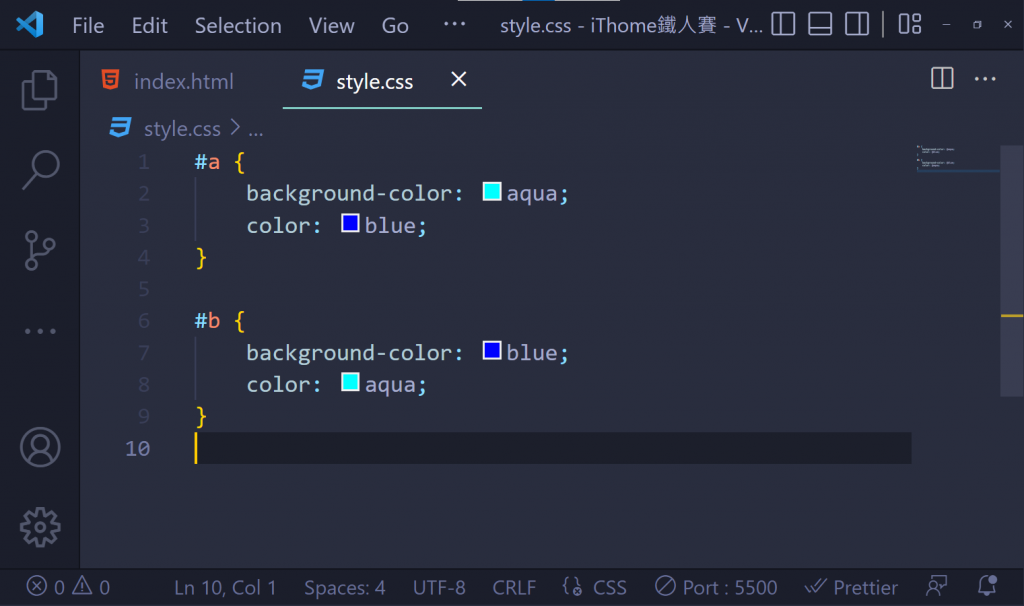The width and height of the screenshot is (1024, 606).
Task: Open the Explorer view in activity bar
Action: click(40, 90)
